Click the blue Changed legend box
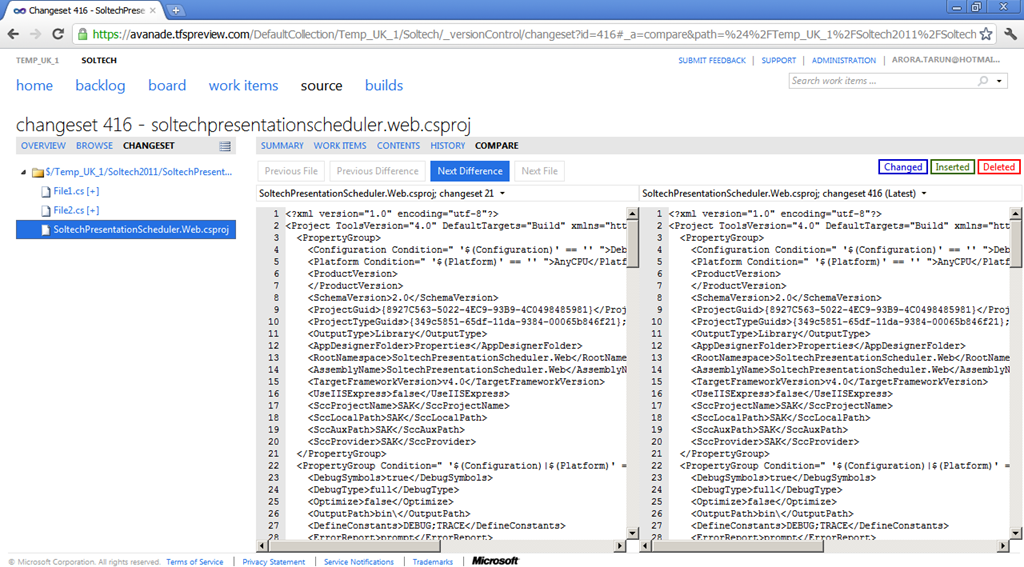The width and height of the screenshot is (1024, 567). coord(903,167)
